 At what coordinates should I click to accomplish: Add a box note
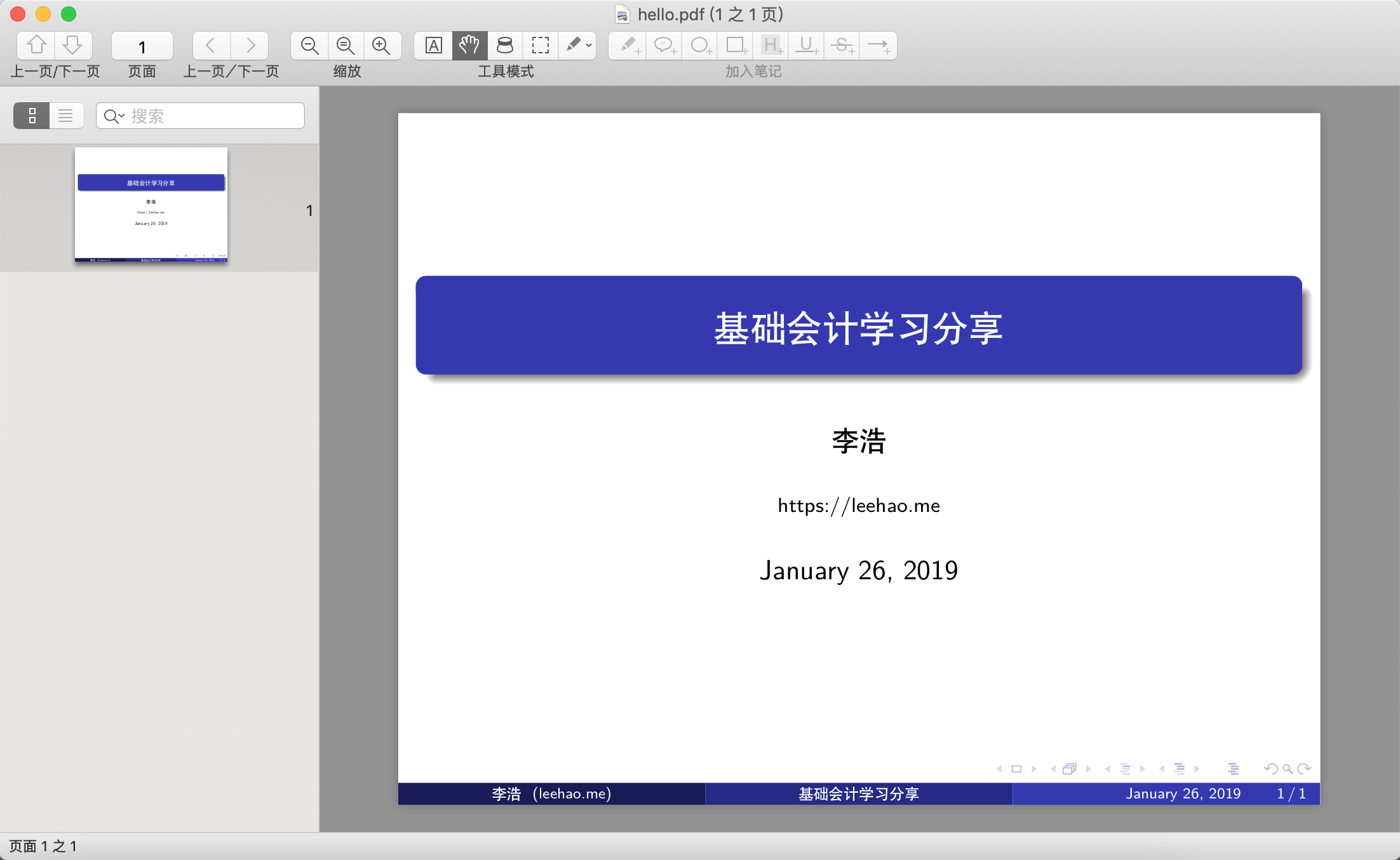click(736, 45)
